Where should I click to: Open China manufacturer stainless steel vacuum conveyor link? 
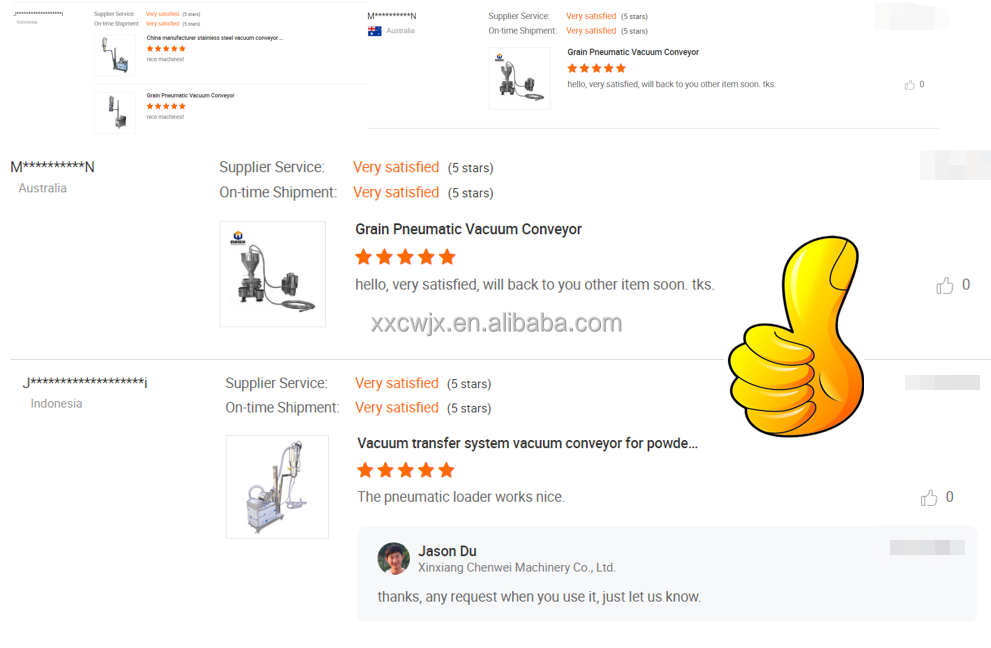(215, 38)
